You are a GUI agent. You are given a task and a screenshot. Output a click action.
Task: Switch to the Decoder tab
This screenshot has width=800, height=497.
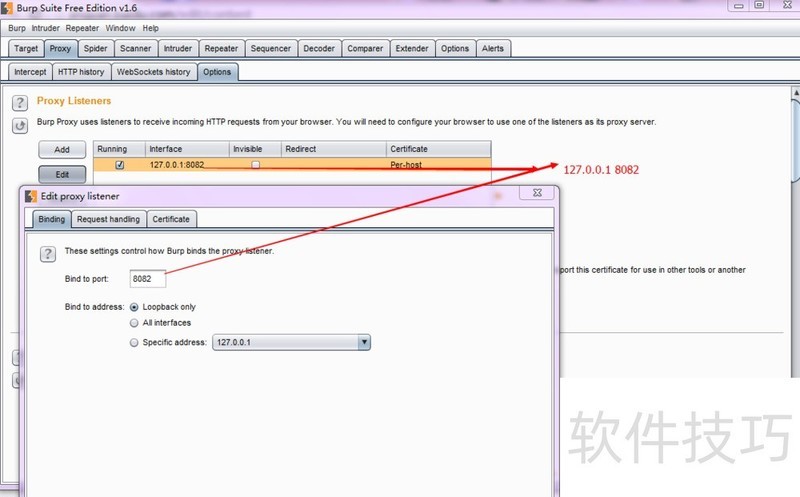tap(319, 48)
